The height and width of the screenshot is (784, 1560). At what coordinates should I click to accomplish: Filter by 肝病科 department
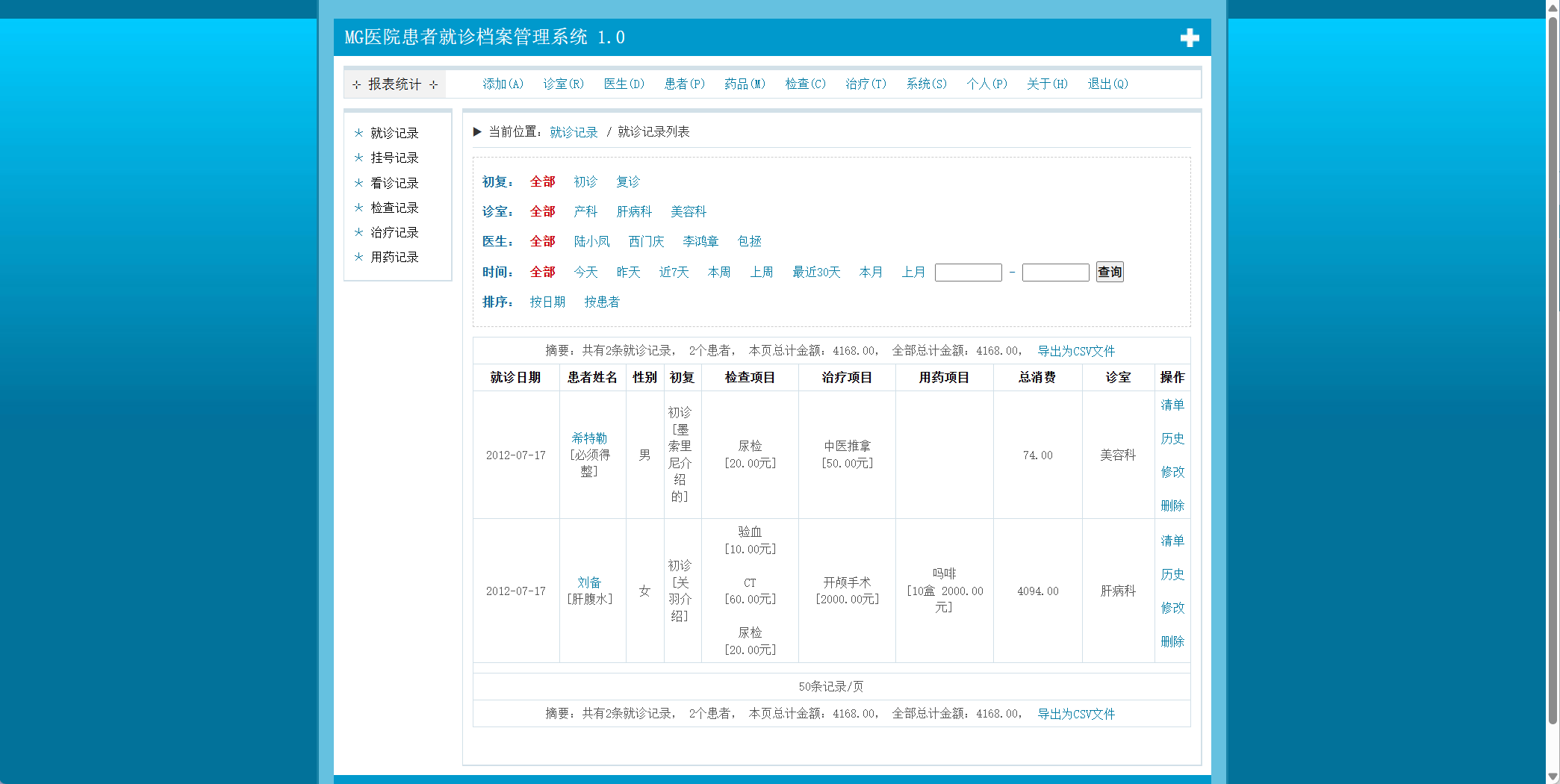[634, 211]
